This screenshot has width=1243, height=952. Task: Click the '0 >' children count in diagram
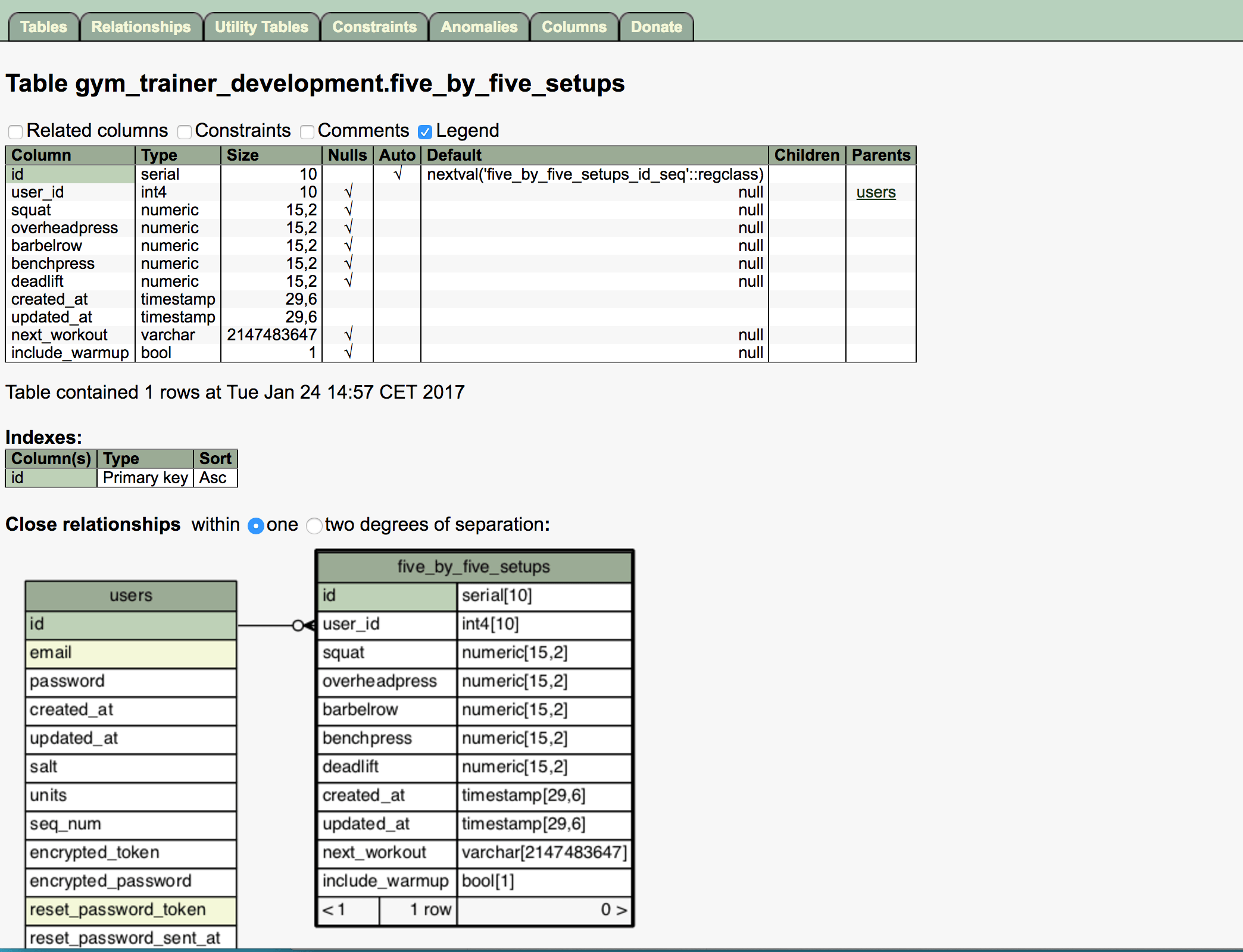(x=544, y=910)
